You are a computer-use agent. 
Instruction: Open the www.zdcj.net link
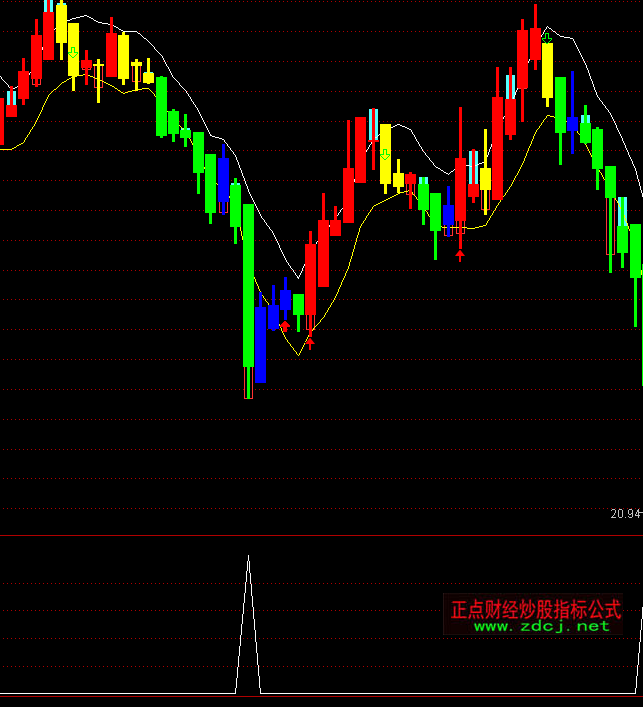pos(541,626)
